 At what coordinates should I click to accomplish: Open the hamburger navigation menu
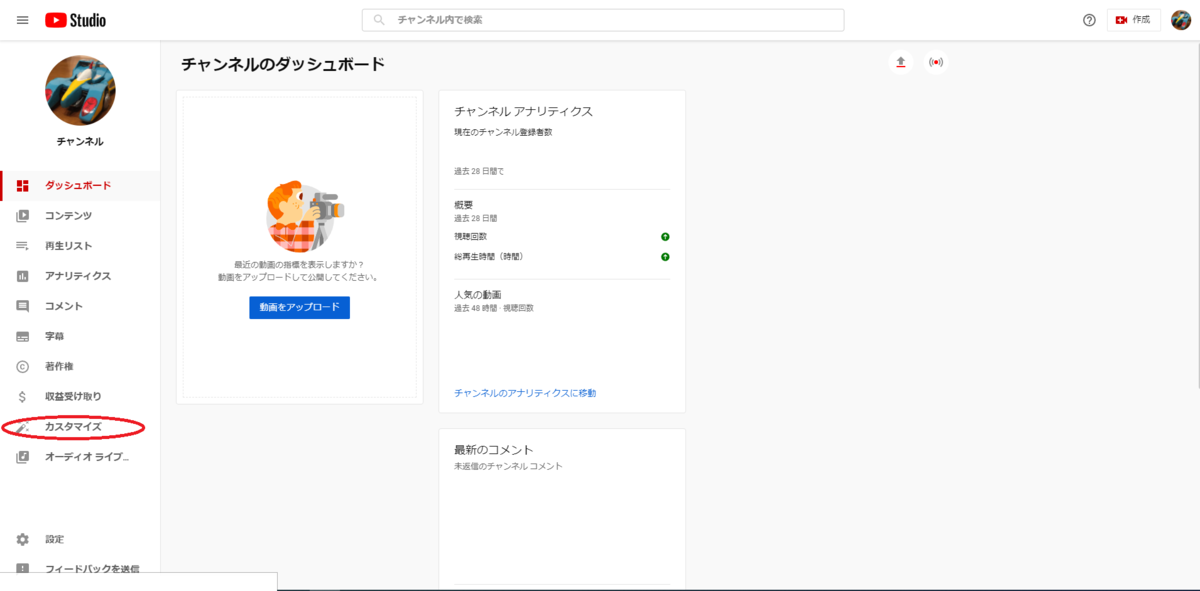[x=22, y=19]
